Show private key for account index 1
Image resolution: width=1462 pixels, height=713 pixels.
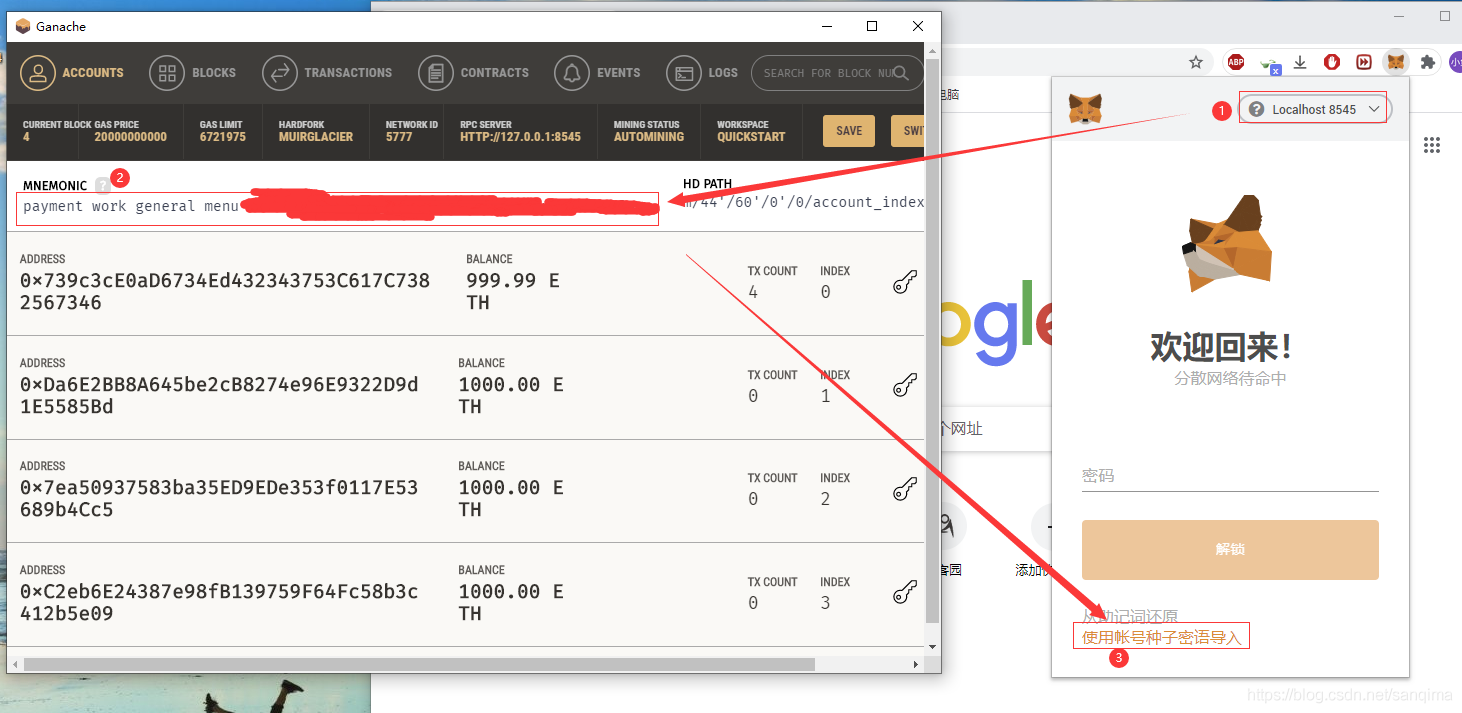point(905,387)
